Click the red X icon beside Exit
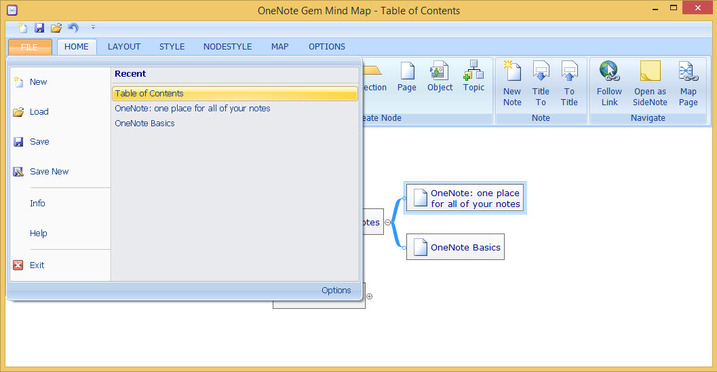 18,265
